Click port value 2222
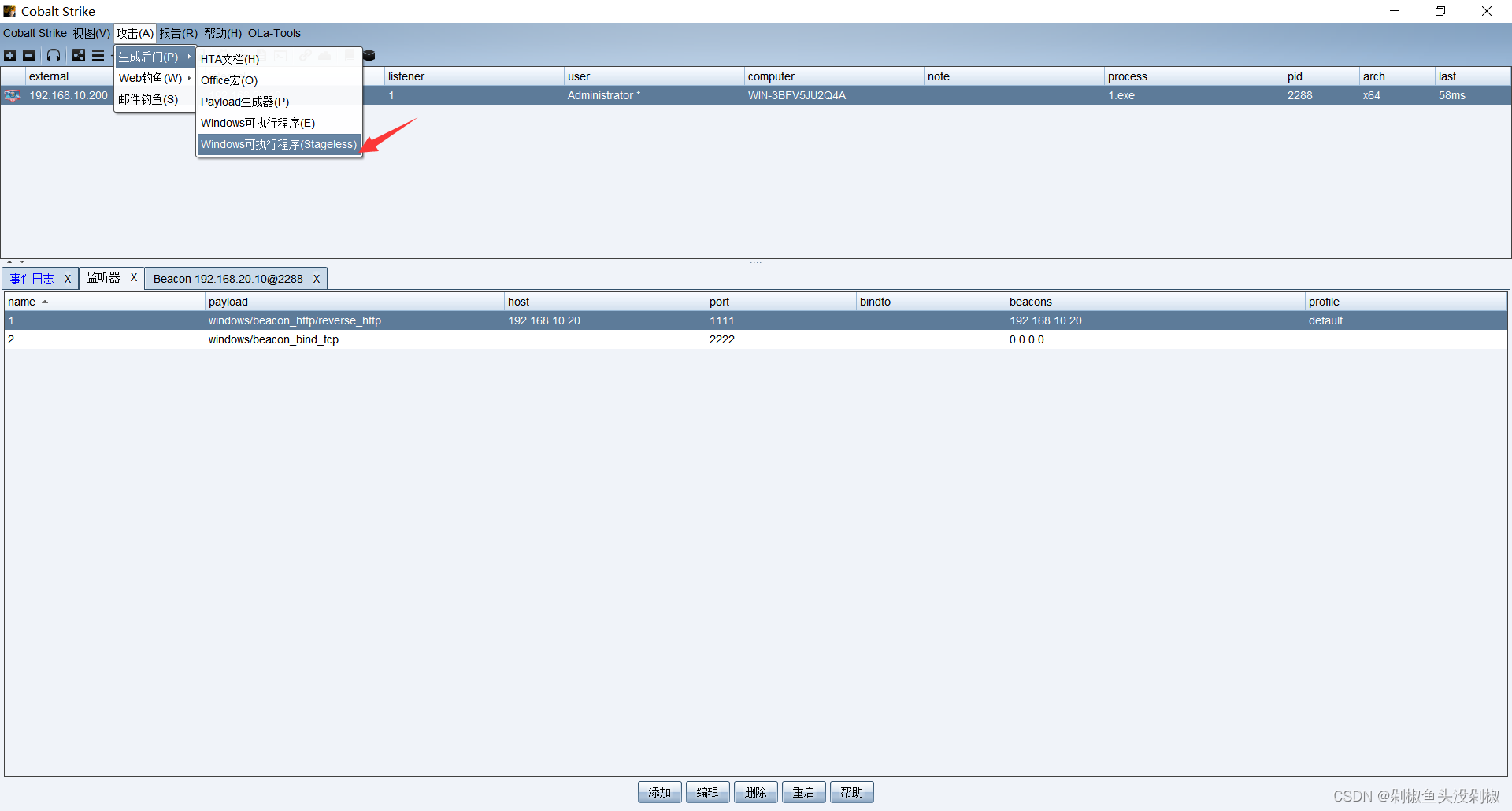 pyautogui.click(x=722, y=339)
